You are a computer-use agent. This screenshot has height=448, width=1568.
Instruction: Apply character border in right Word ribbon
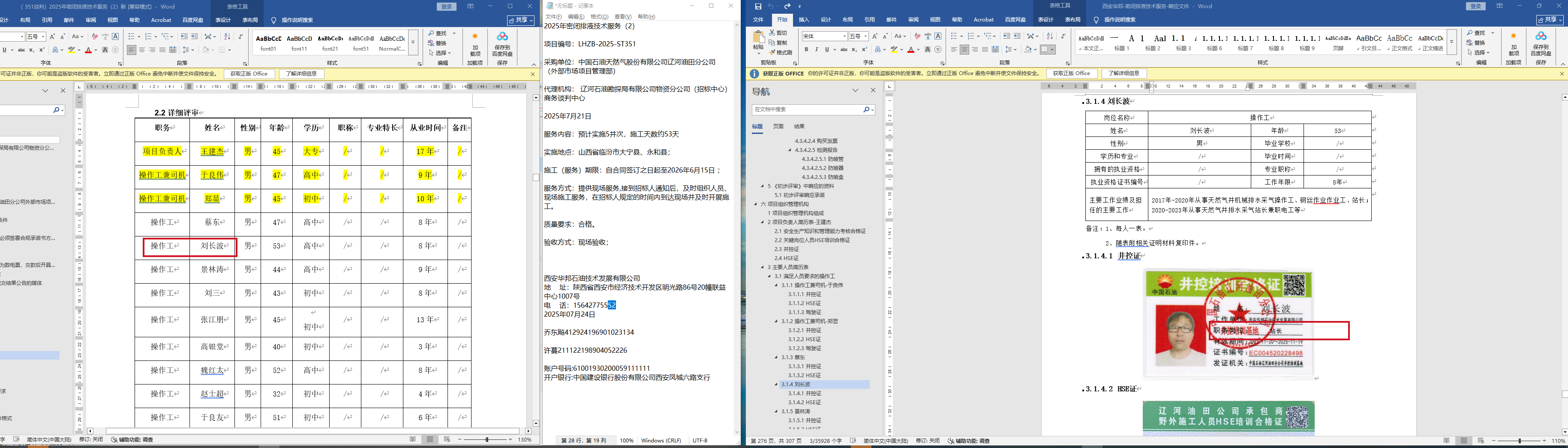(x=938, y=36)
